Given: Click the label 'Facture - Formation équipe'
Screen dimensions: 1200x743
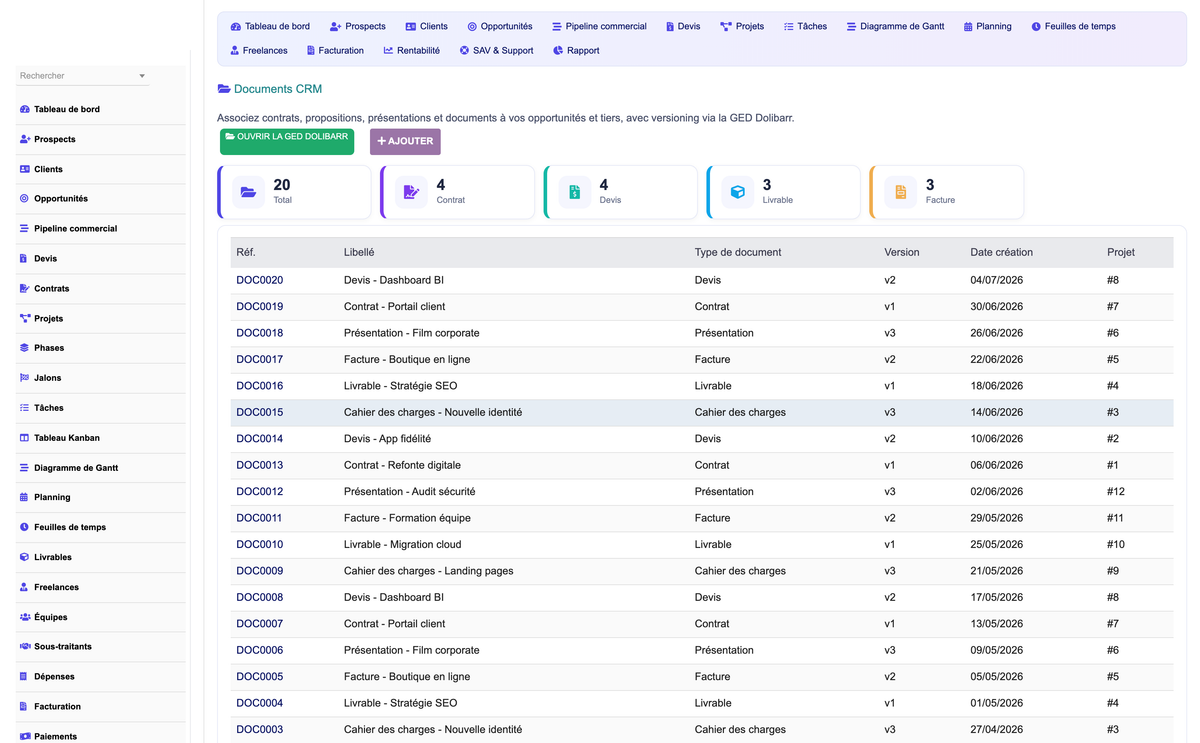Looking at the screenshot, I should (407, 518).
